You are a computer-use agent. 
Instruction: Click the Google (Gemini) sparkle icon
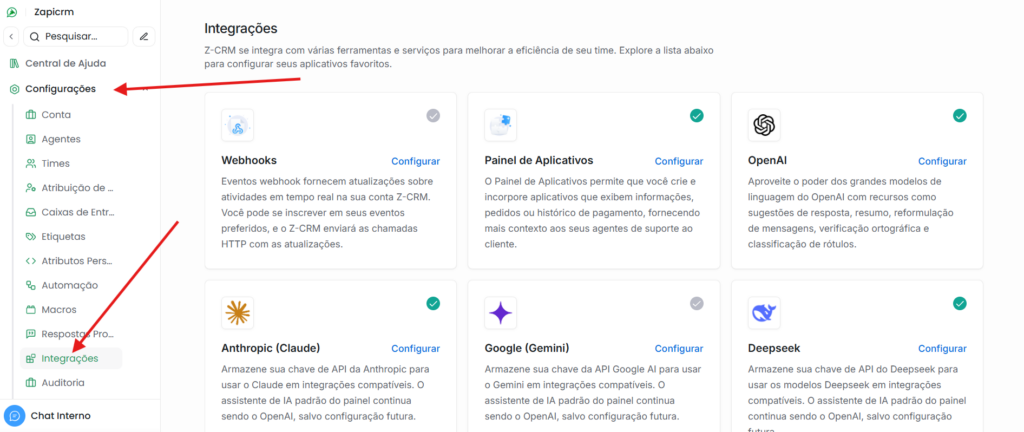(x=500, y=313)
